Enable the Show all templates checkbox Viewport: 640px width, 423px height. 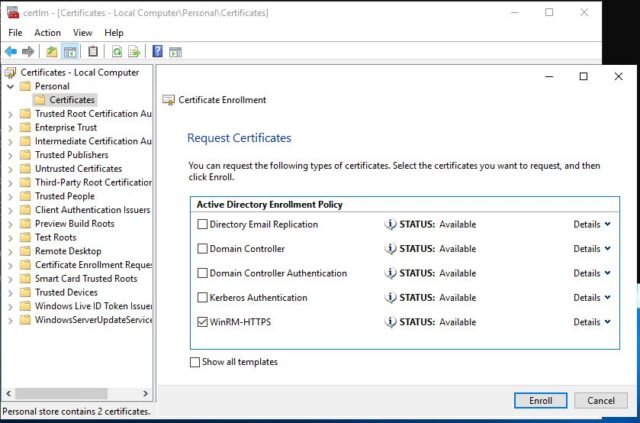195,362
